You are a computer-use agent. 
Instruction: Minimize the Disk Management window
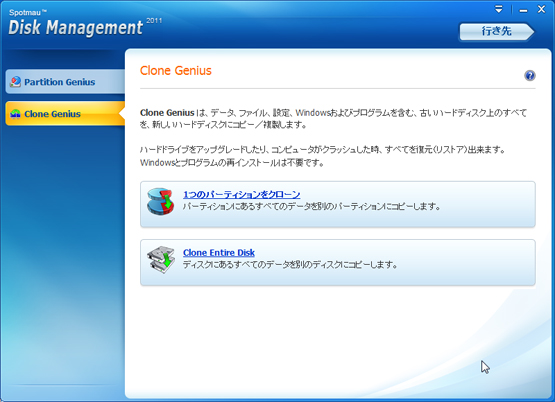(x=523, y=10)
